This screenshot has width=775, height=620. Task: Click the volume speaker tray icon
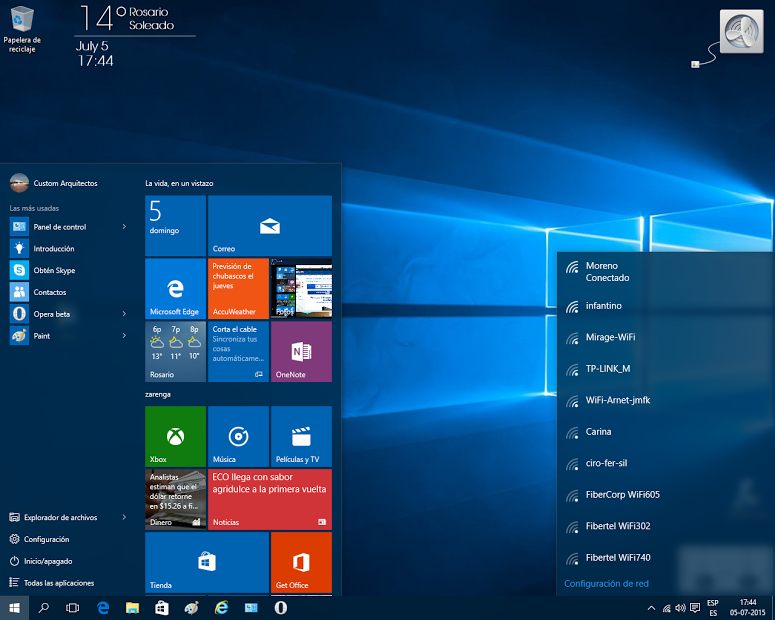coord(681,608)
